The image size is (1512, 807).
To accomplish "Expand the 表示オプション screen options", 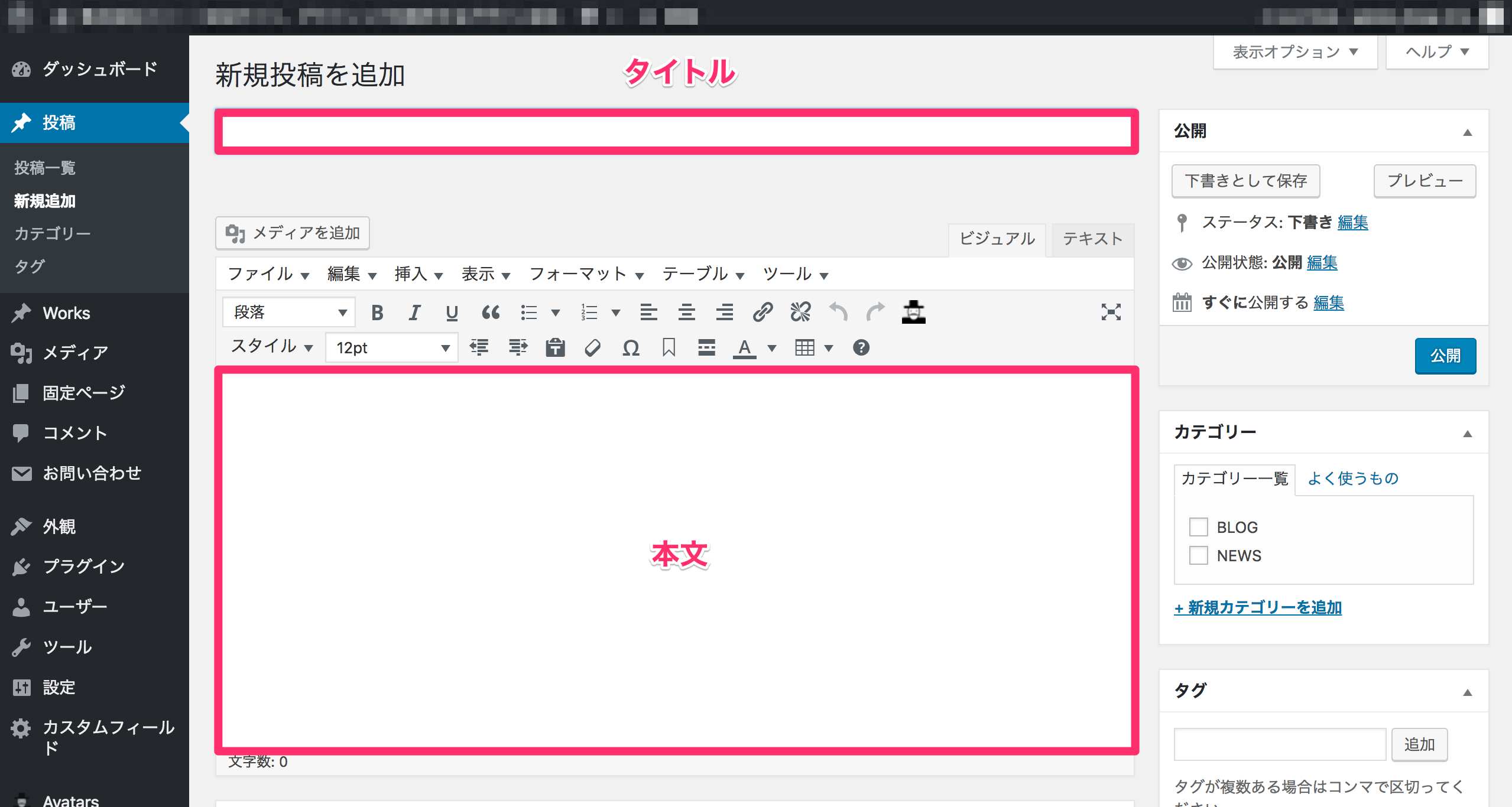I will point(1294,52).
